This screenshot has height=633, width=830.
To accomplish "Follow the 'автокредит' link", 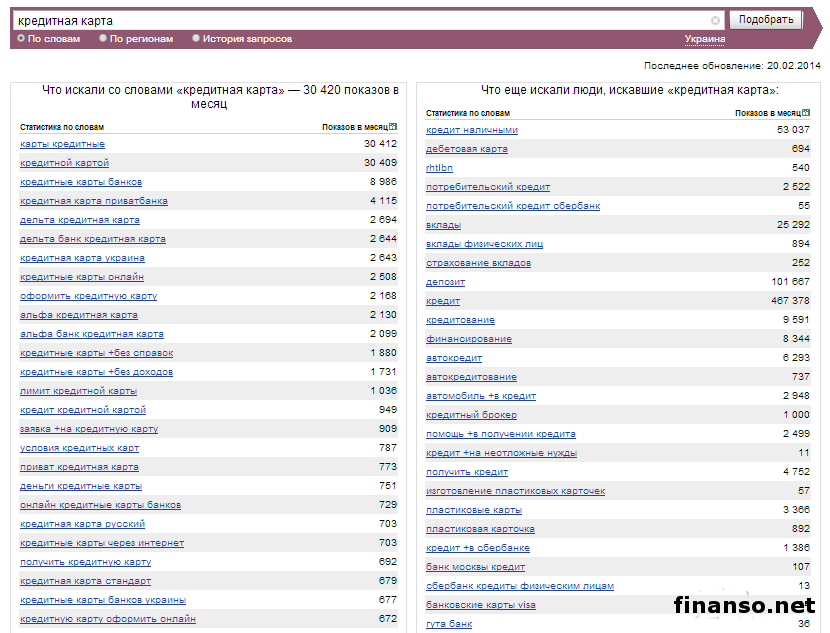I will tap(454, 358).
